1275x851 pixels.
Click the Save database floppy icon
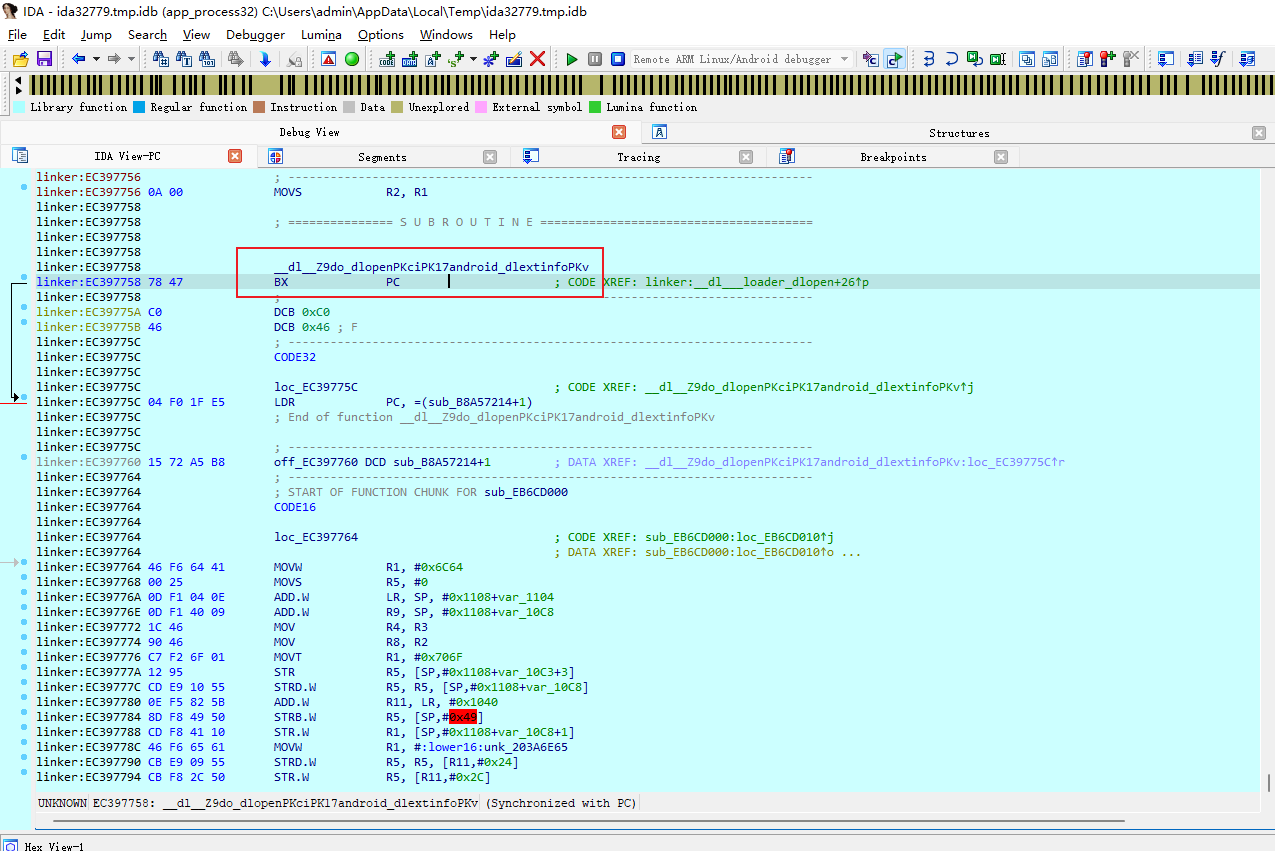tap(44, 60)
